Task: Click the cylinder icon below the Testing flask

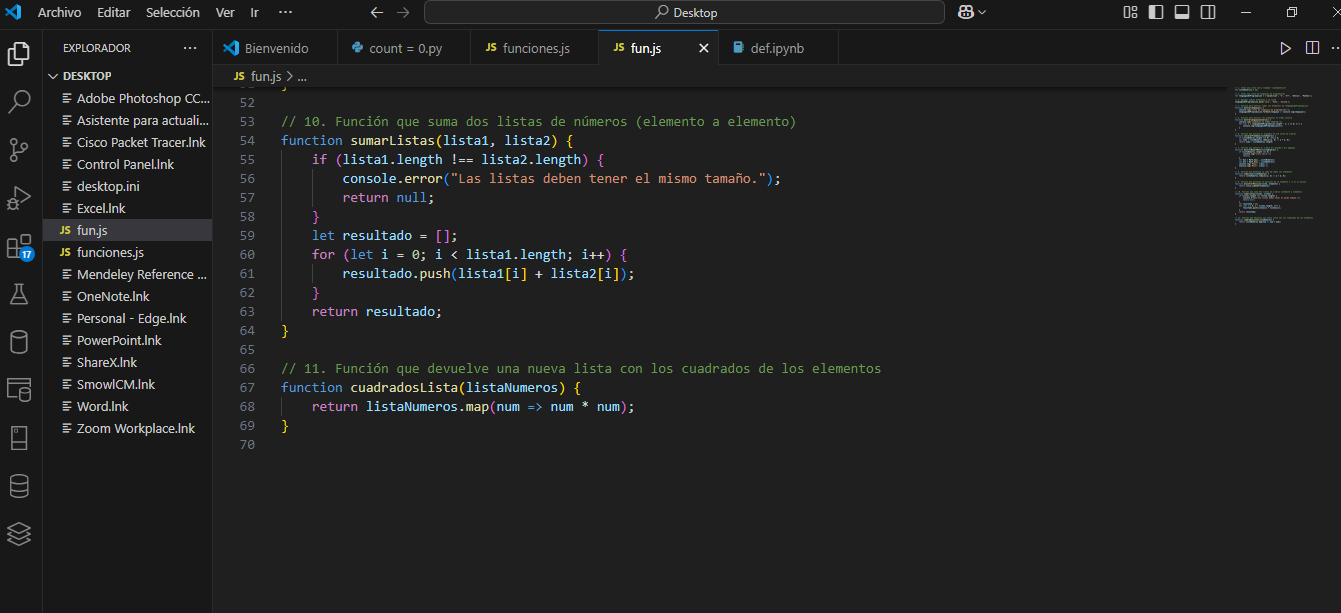Action: pos(19,342)
